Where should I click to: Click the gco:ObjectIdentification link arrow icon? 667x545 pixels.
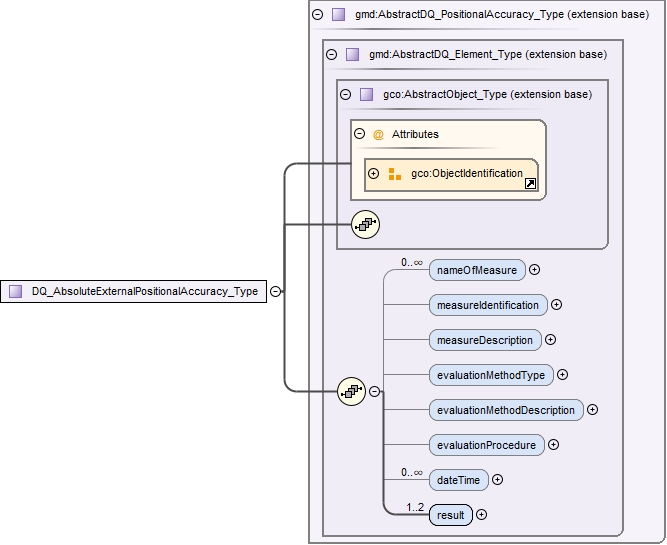coord(530,184)
